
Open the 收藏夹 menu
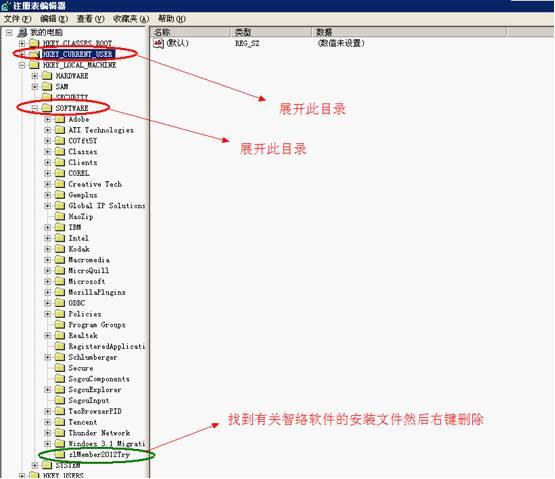[131, 19]
